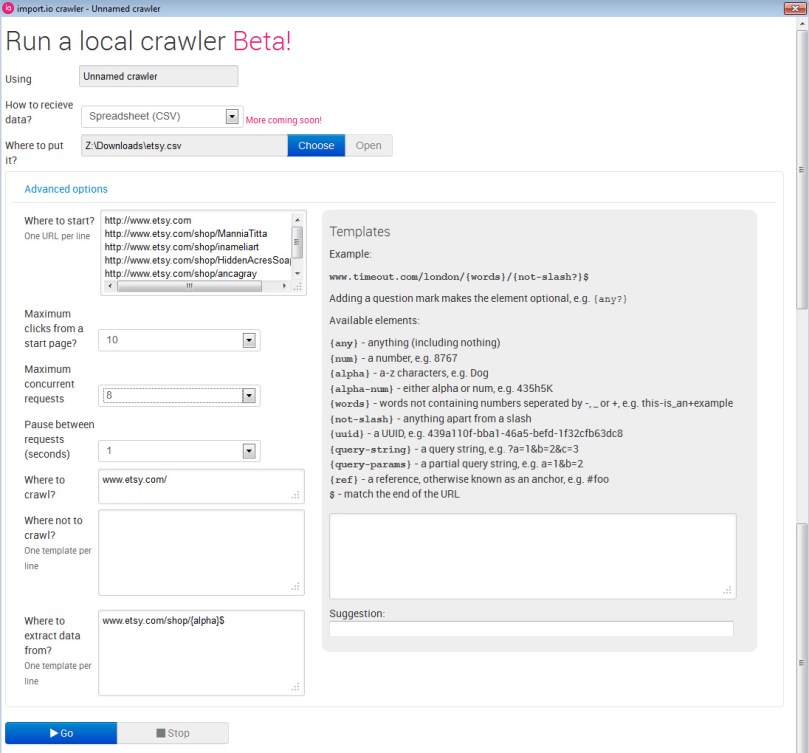This screenshot has width=809, height=753.
Task: Click the Stop button
Action: [x=172, y=732]
